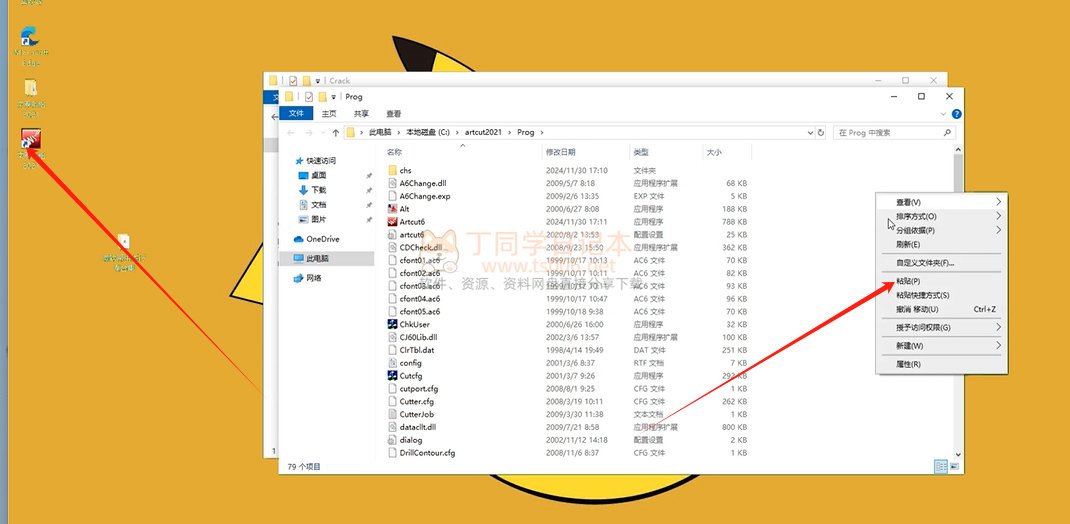The image size is (1070, 524).
Task: Select the DrillContour.cfg file name
Action: pyautogui.click(x=427, y=452)
